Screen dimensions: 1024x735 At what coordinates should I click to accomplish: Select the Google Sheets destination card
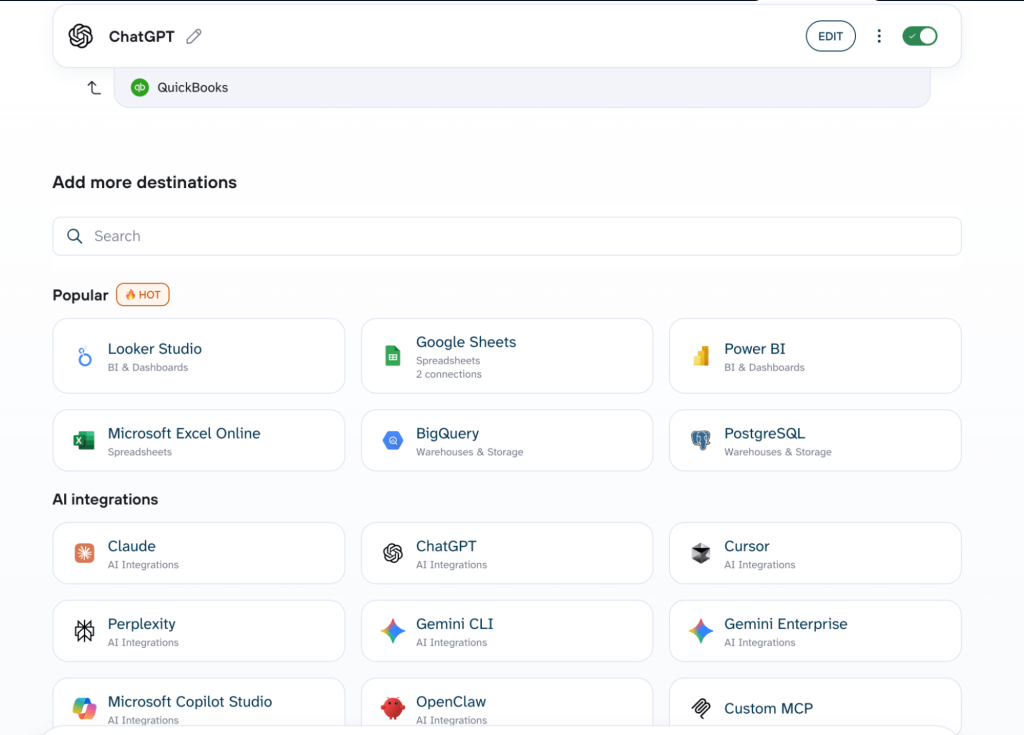tap(507, 356)
